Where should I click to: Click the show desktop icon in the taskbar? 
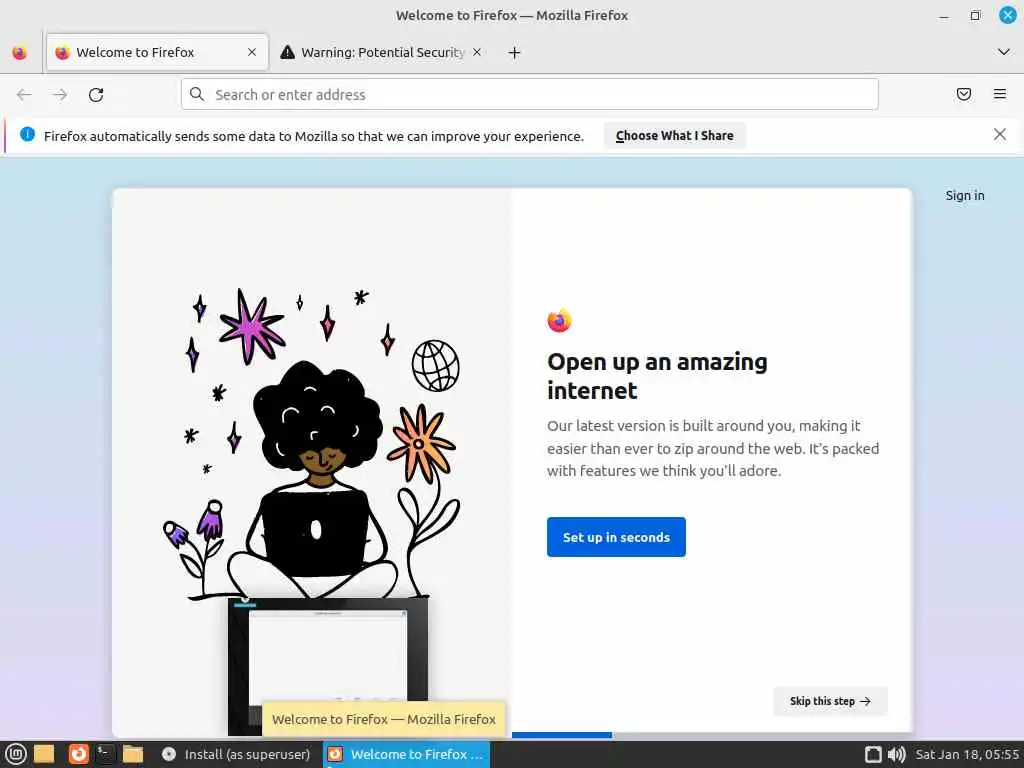[44, 754]
